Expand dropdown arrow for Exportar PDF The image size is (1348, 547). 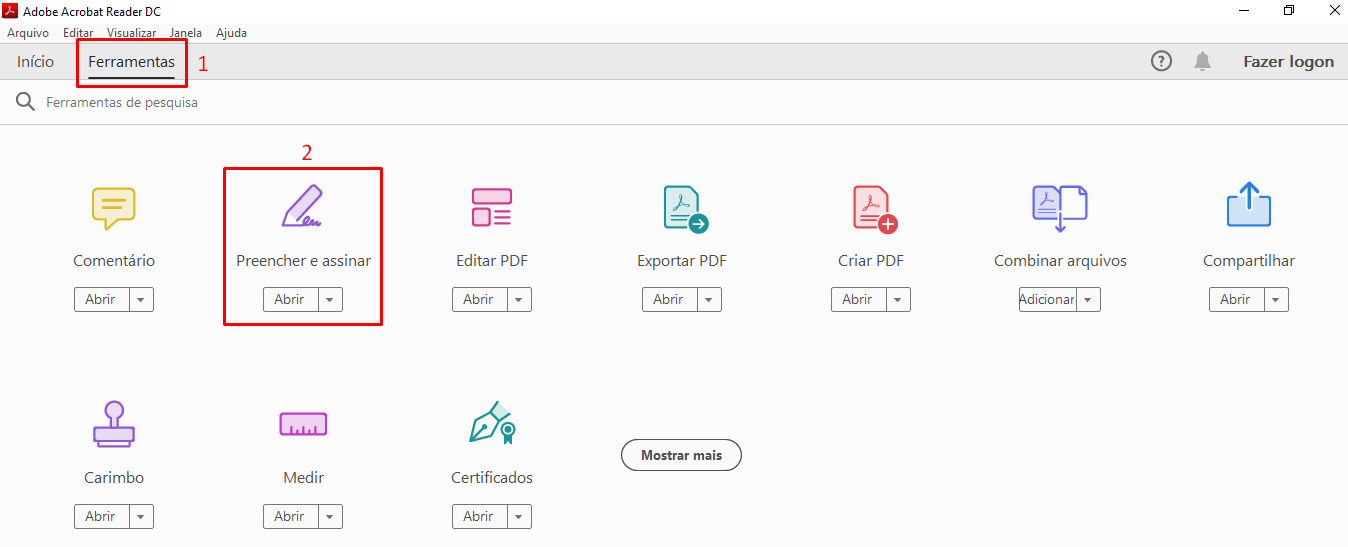(x=709, y=300)
